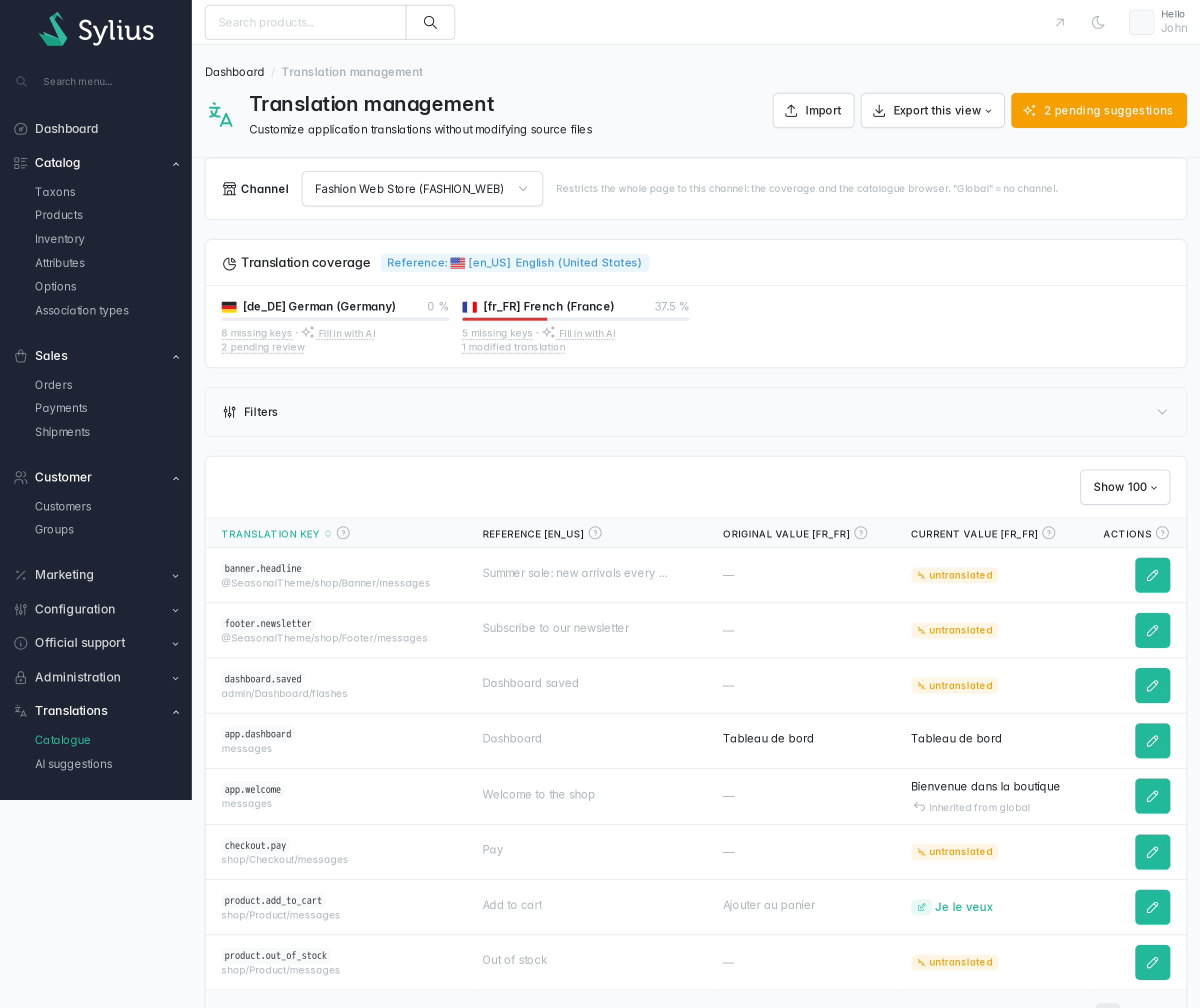The image size is (1200, 1008).
Task: Open the 2 pending suggestions button
Action: click(1098, 110)
